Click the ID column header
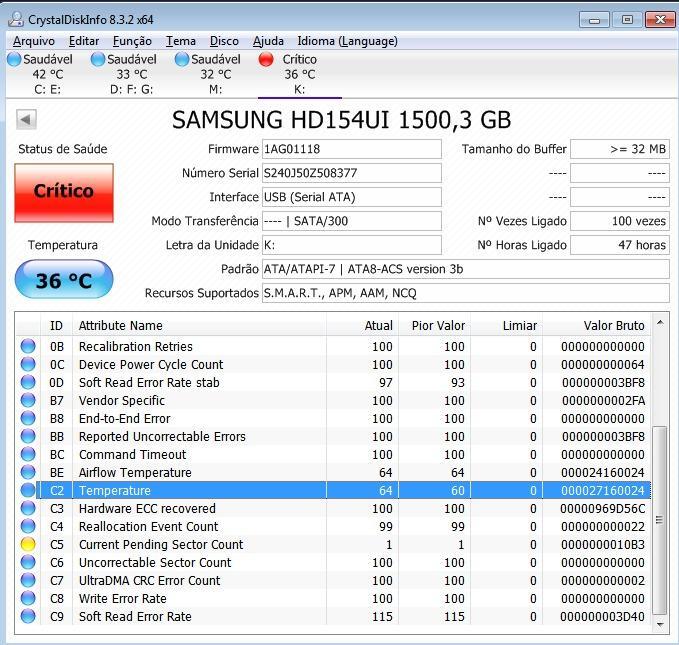Image resolution: width=679 pixels, height=645 pixels. click(56, 325)
